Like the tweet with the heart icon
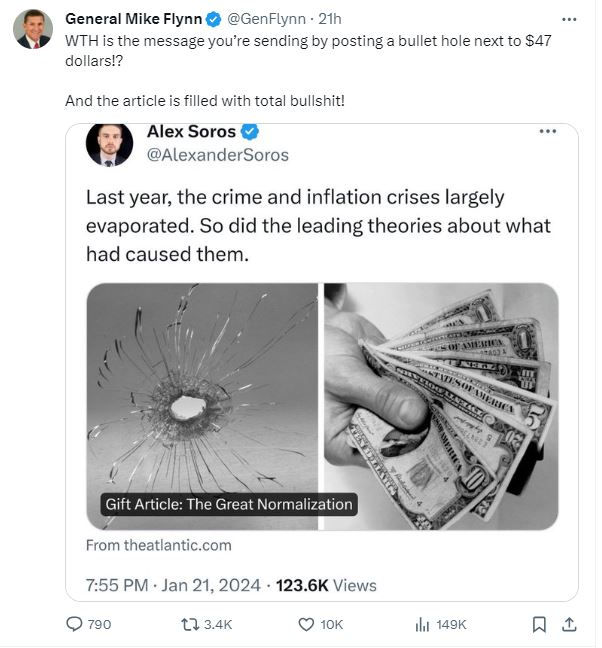The height and width of the screenshot is (648, 602). point(307,624)
